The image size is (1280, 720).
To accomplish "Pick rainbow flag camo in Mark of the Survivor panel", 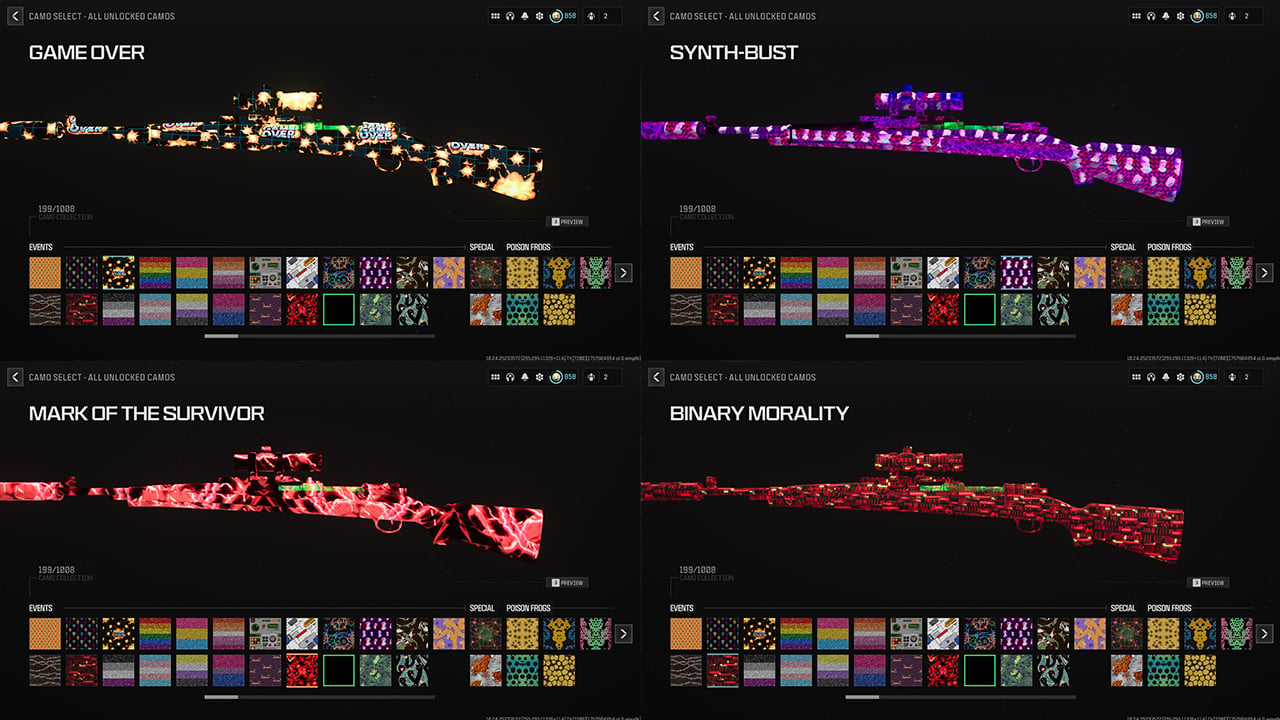I will point(156,634).
